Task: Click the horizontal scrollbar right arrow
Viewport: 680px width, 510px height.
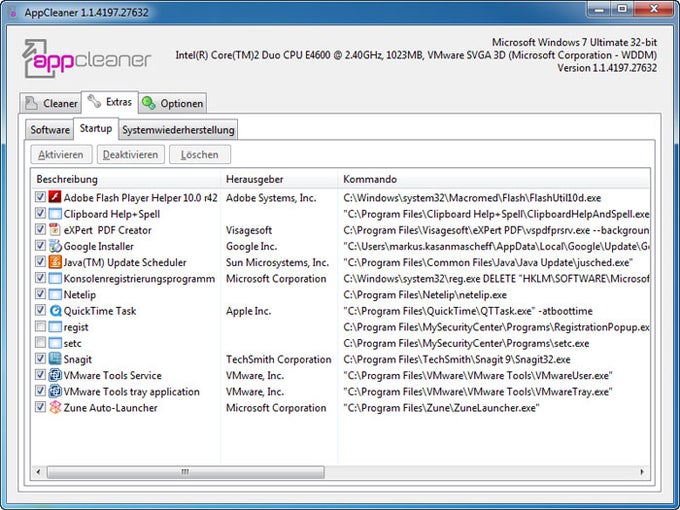Action: [x=642, y=472]
